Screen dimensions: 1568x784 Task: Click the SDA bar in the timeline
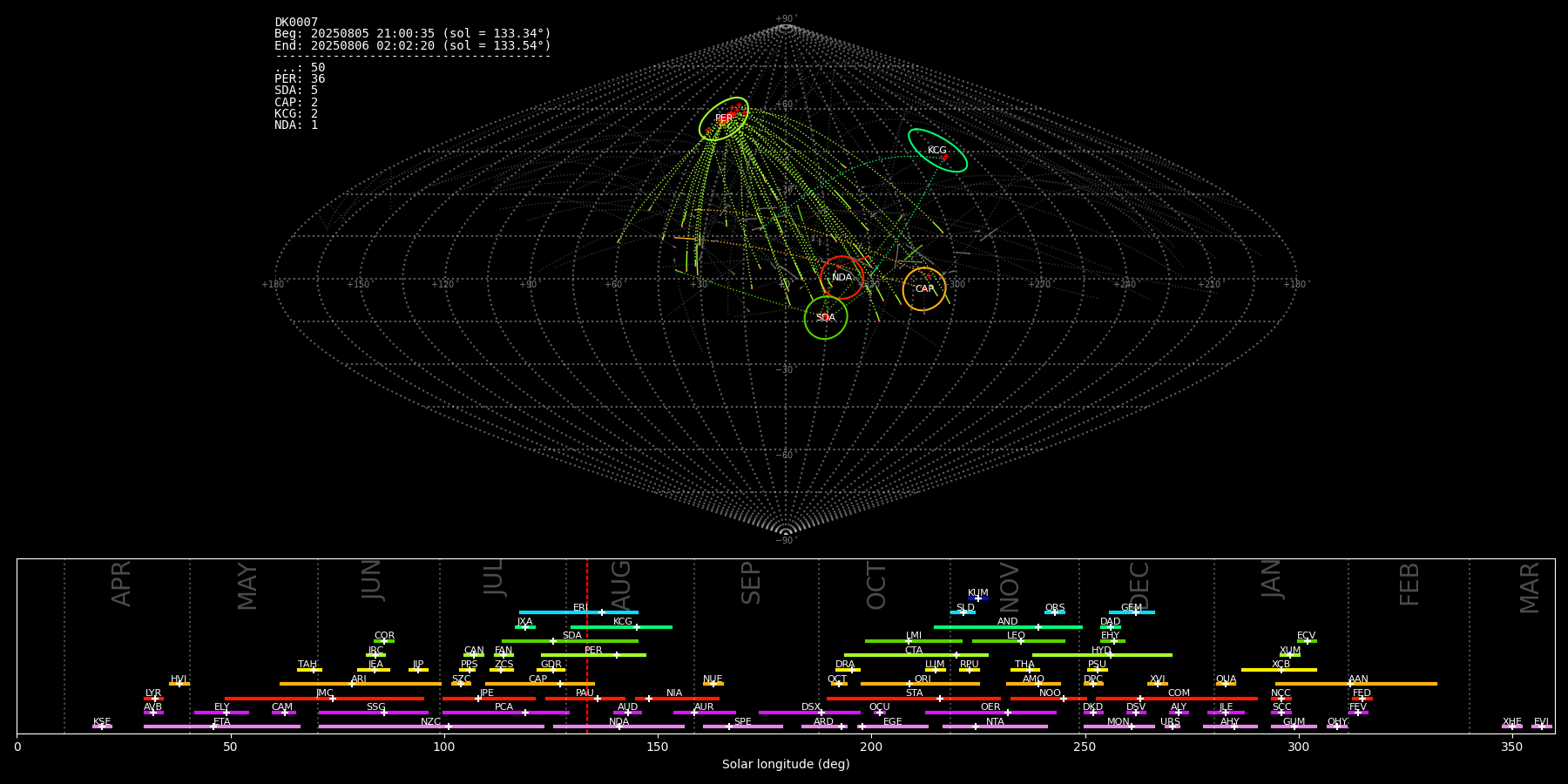pos(570,641)
